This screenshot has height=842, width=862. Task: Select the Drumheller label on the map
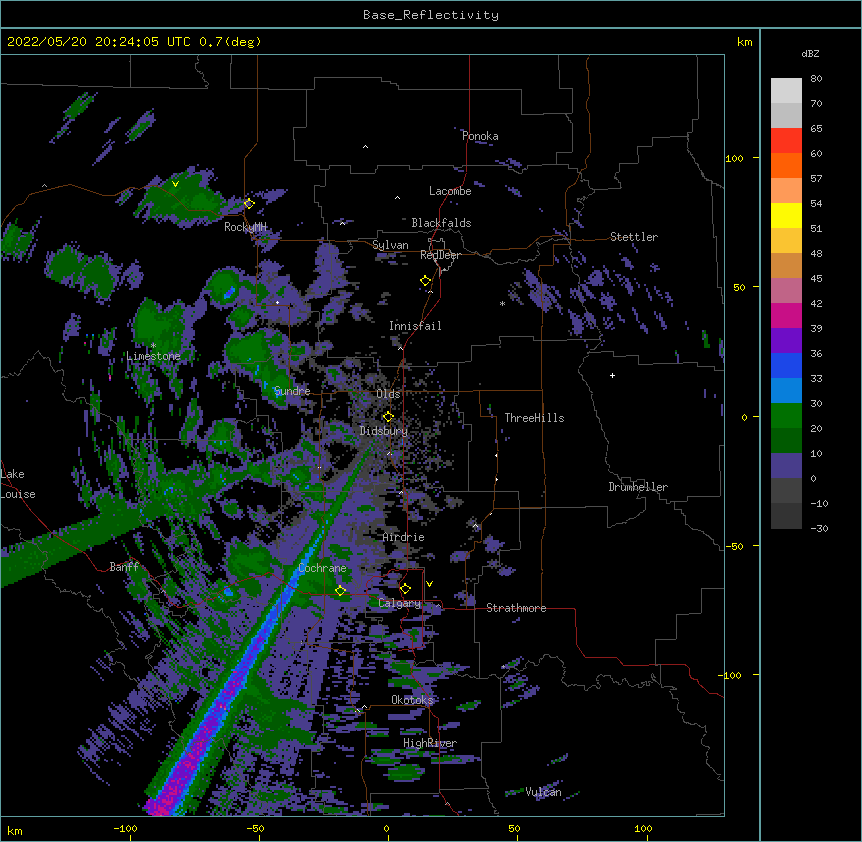pos(638,487)
